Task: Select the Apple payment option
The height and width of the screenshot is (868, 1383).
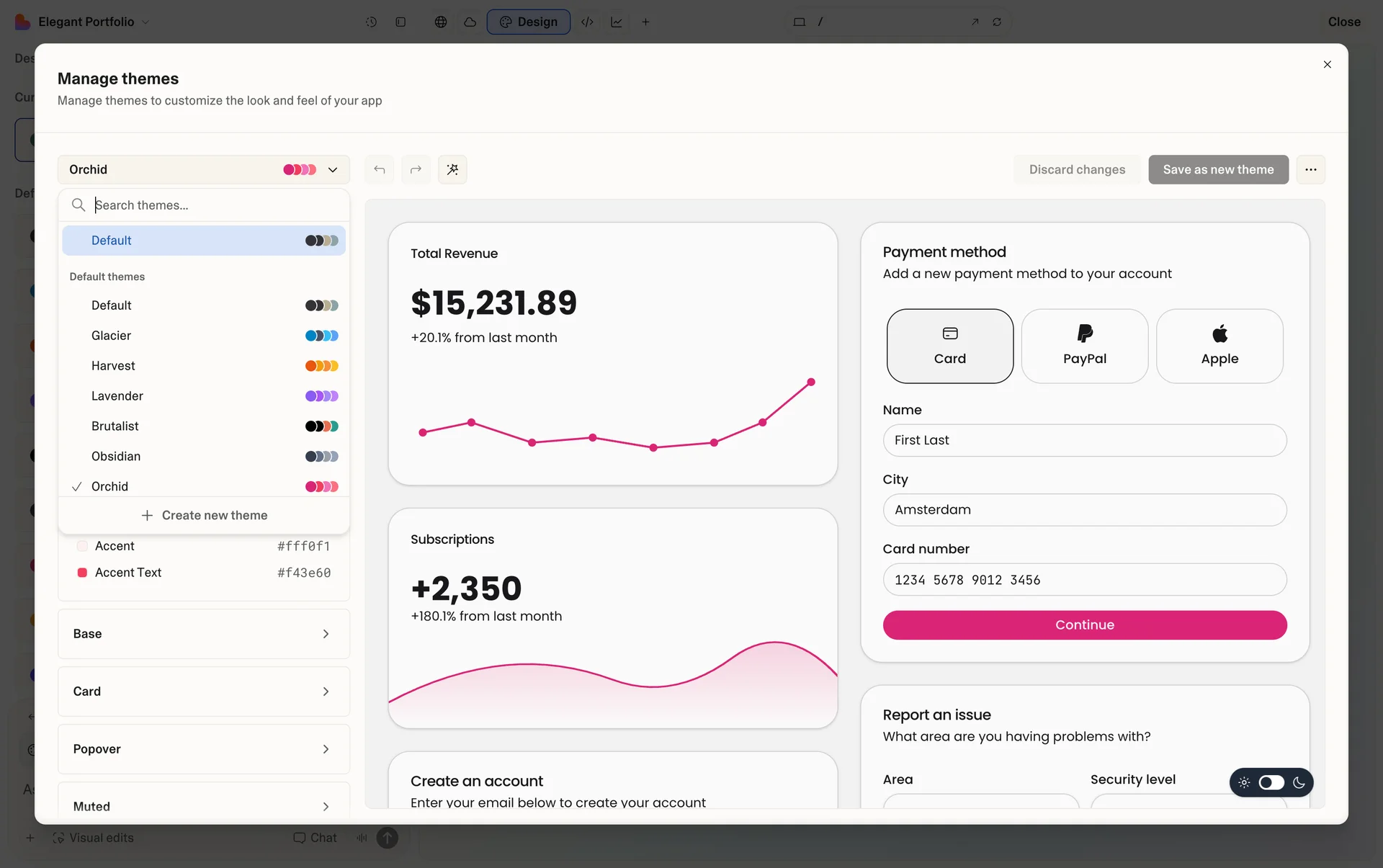Action: pyautogui.click(x=1219, y=346)
